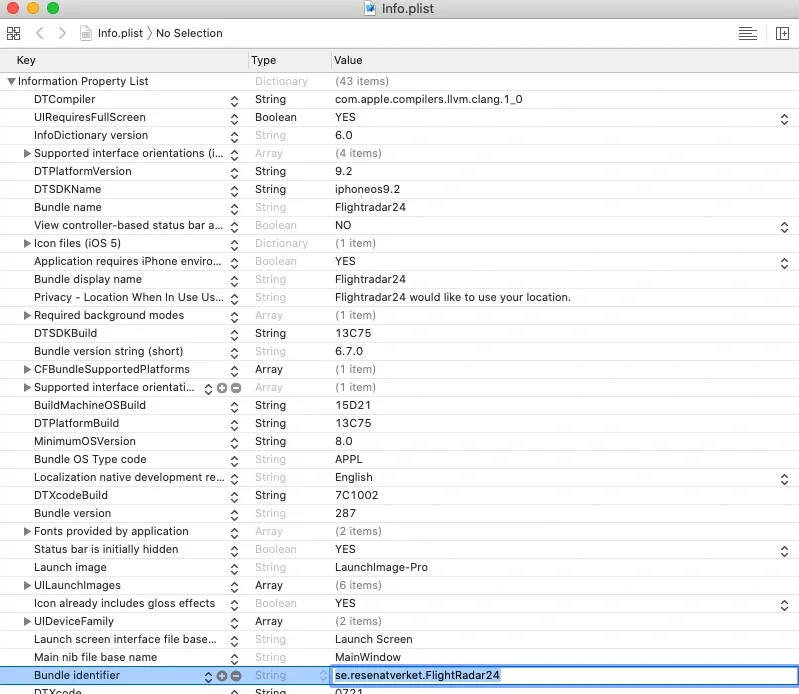Select the Launch image value LaunchImage-Pro

(x=381, y=567)
